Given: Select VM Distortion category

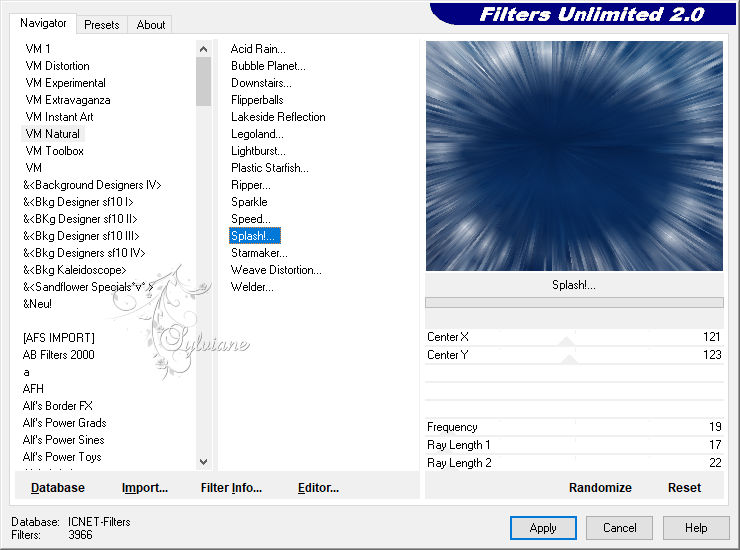Looking at the screenshot, I should (x=58, y=66).
